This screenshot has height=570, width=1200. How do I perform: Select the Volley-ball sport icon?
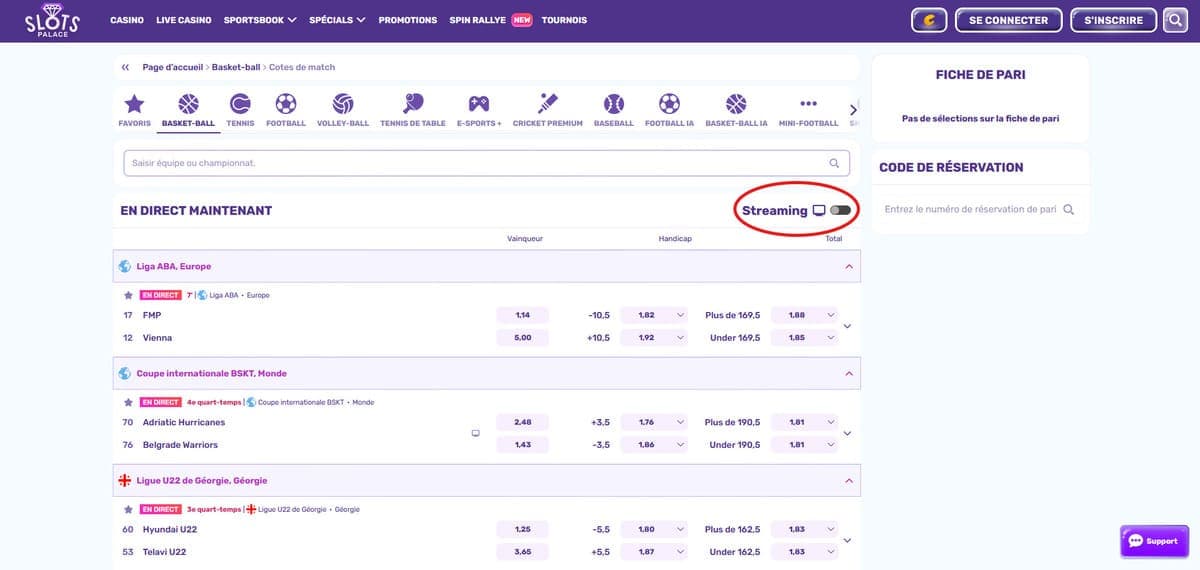click(x=343, y=110)
